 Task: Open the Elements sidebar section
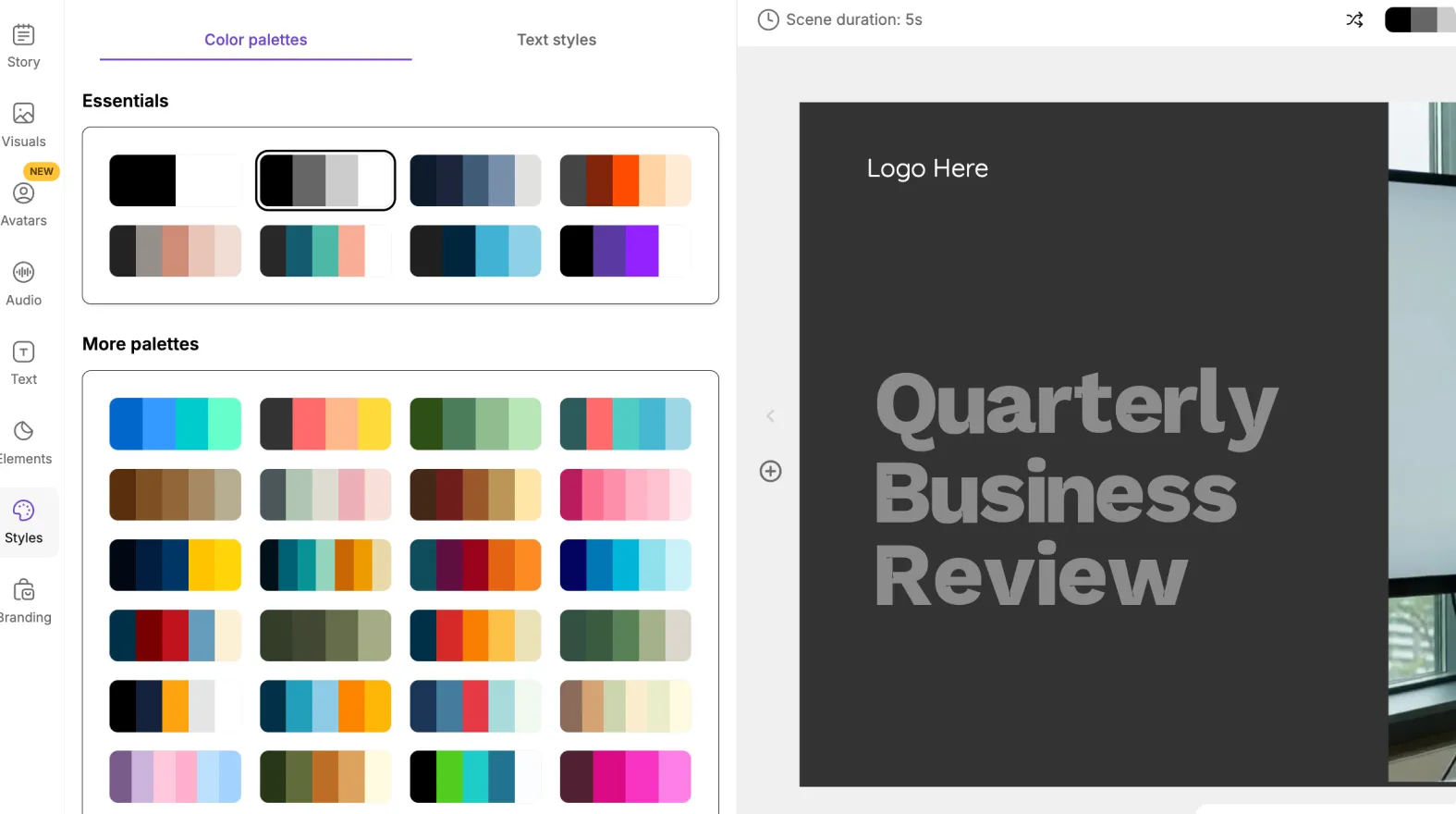pos(24,444)
